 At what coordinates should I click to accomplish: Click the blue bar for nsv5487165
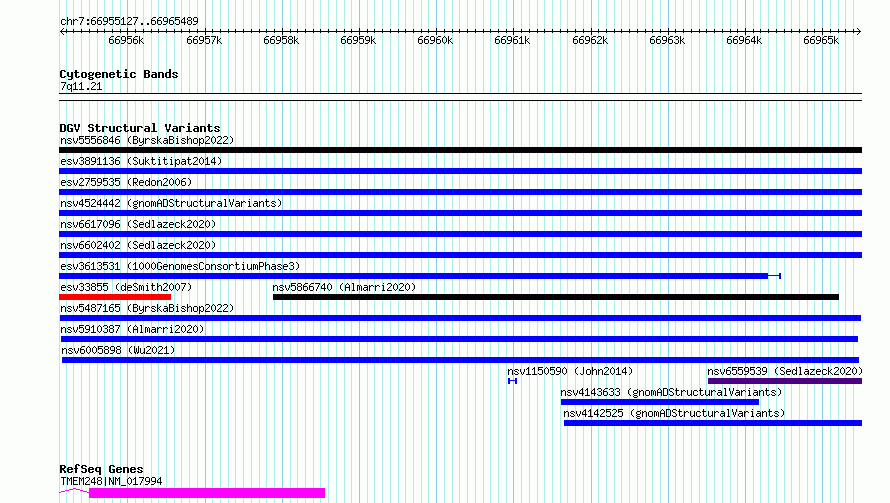click(460, 318)
